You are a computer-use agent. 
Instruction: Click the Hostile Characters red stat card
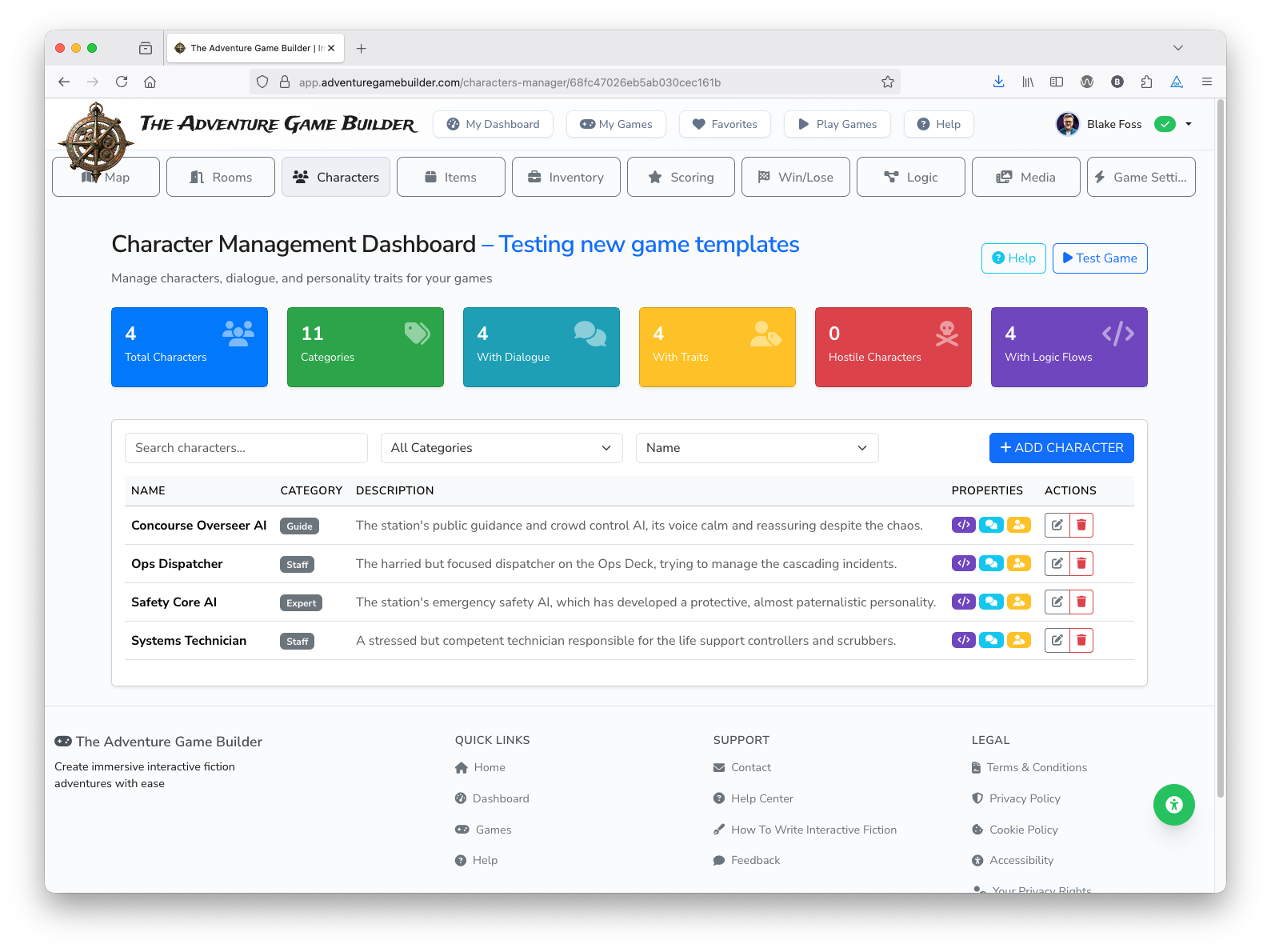893,347
